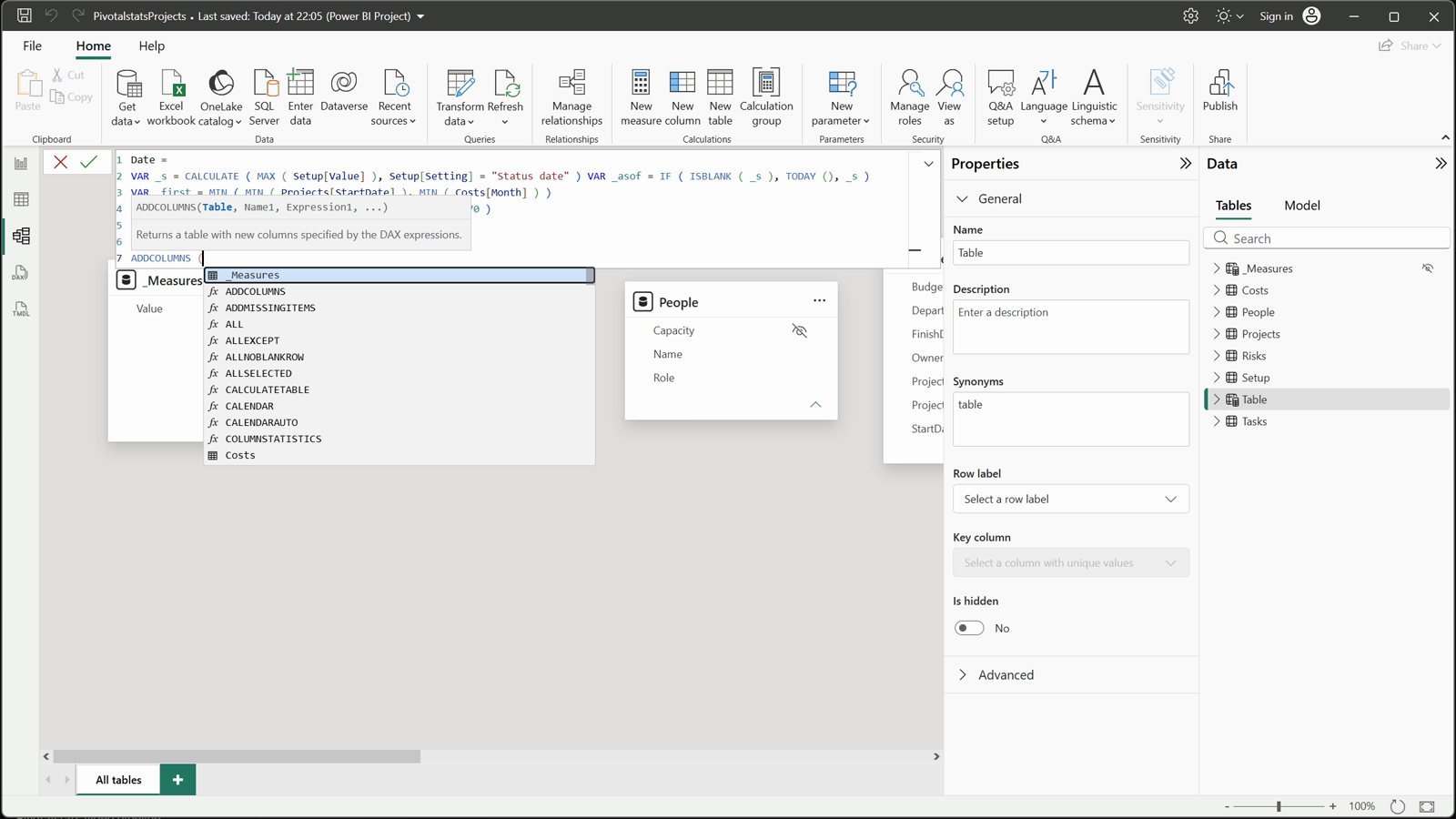Add a new layout tab

point(178,780)
